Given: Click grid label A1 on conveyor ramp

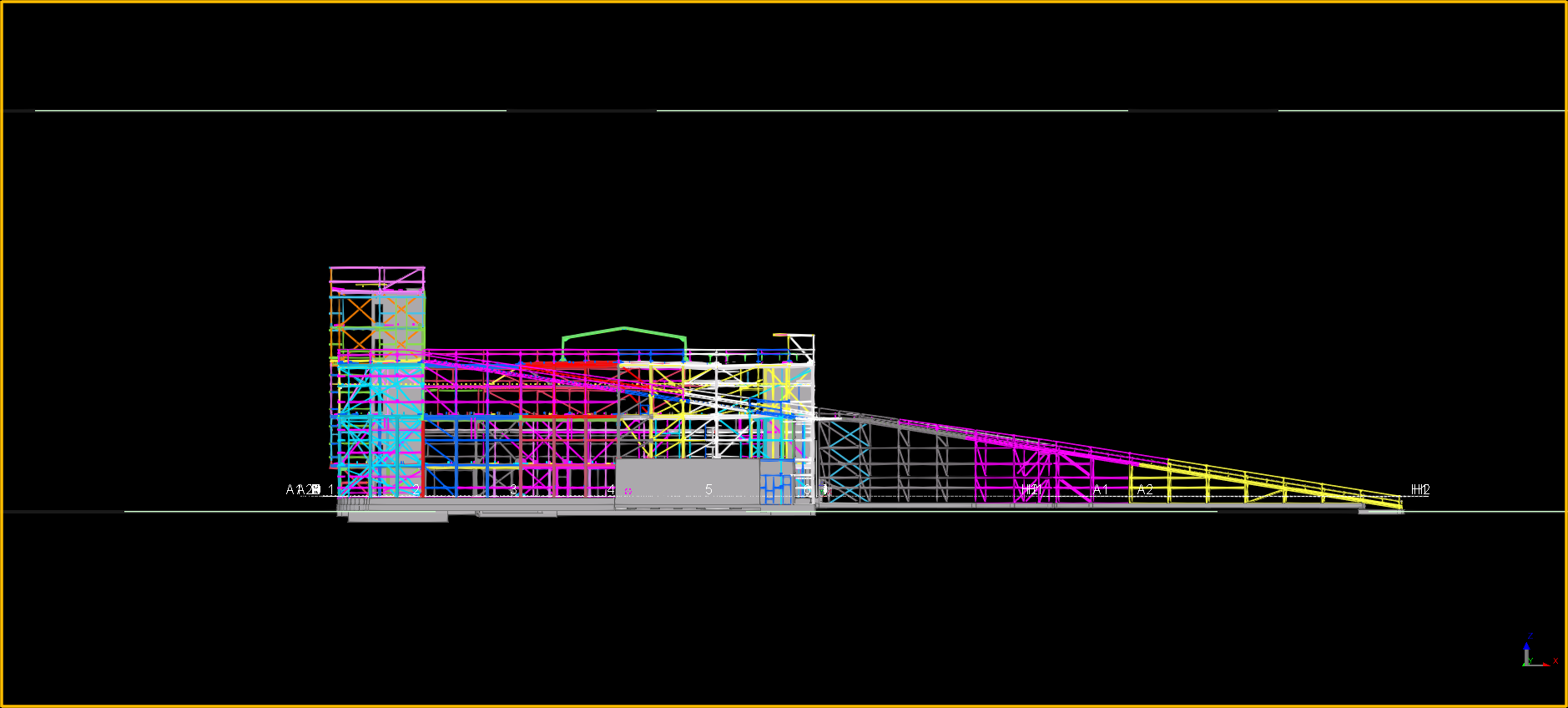Looking at the screenshot, I should coord(1101,490).
